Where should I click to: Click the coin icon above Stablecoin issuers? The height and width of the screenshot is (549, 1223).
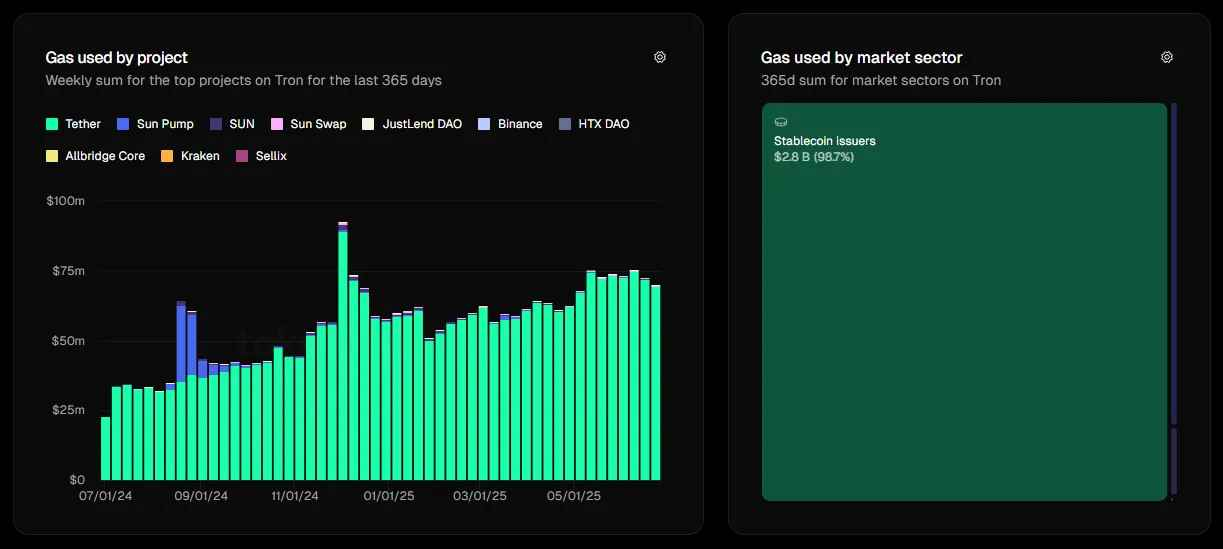pyautogui.click(x=781, y=122)
